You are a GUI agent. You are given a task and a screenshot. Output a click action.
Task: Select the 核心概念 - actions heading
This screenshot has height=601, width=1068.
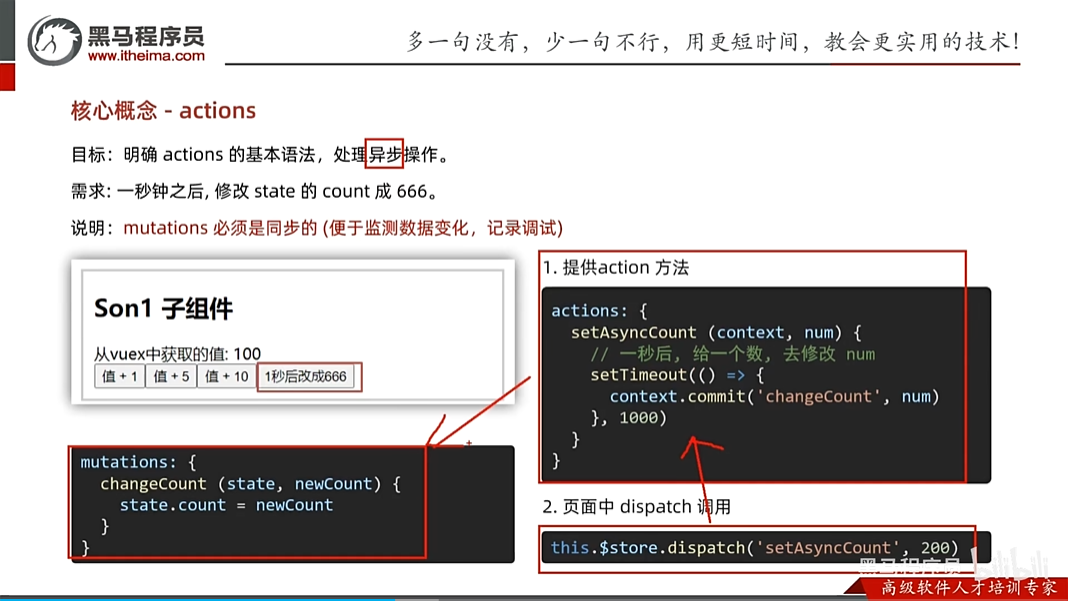click(x=163, y=110)
